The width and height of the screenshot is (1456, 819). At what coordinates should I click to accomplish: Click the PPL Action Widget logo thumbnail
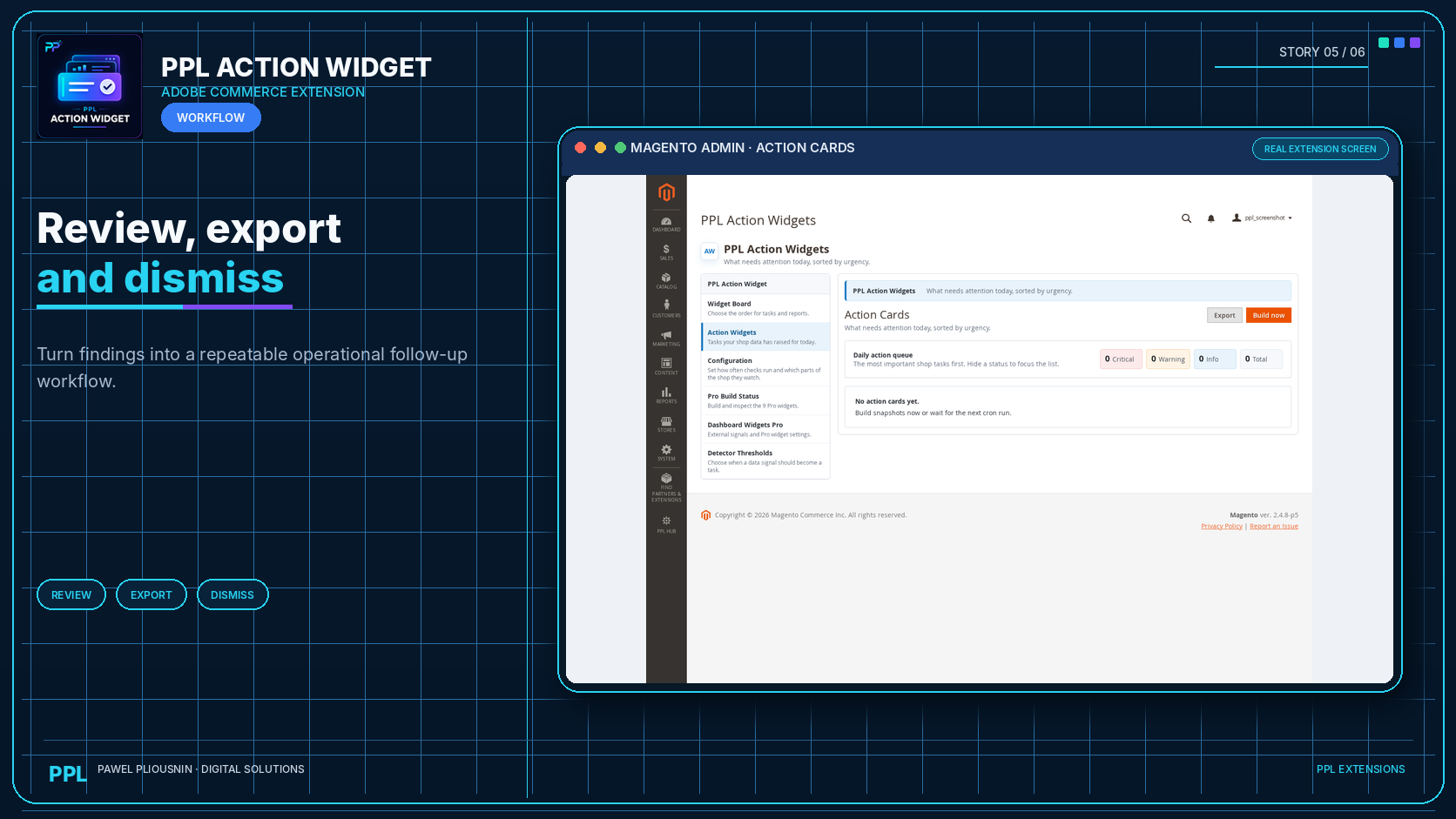(90, 86)
